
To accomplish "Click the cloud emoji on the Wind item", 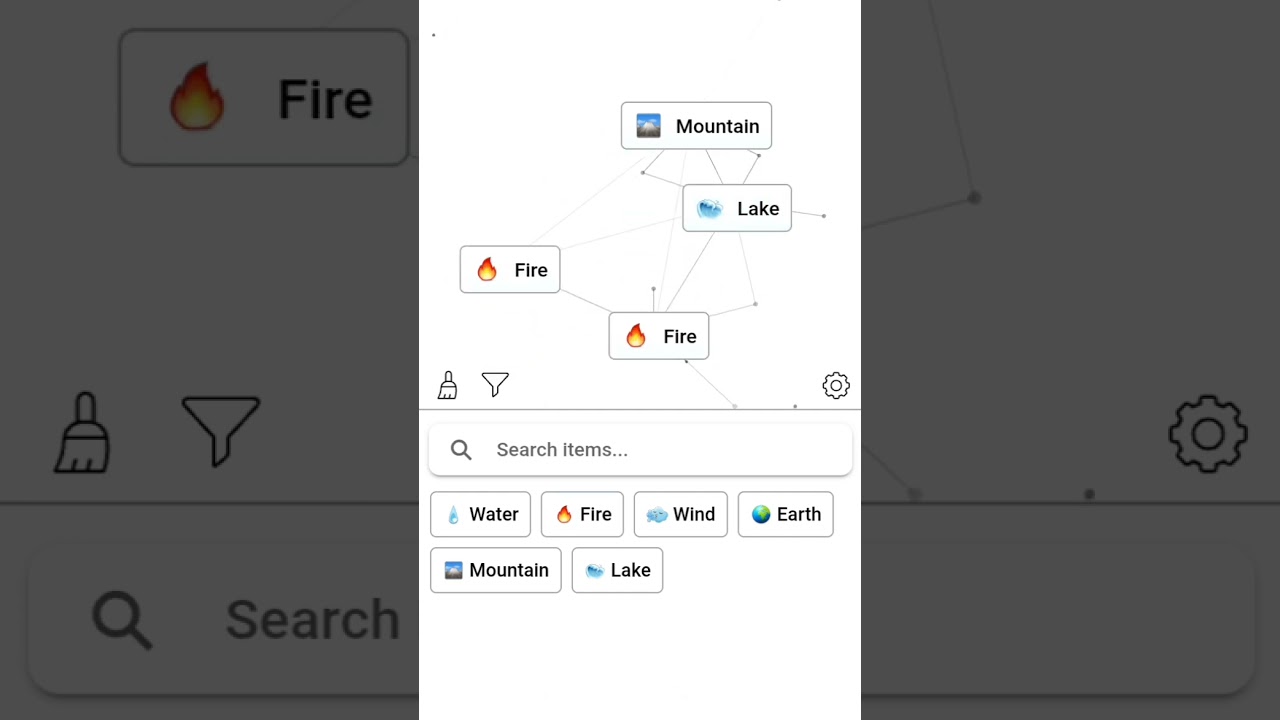I will (x=656, y=515).
